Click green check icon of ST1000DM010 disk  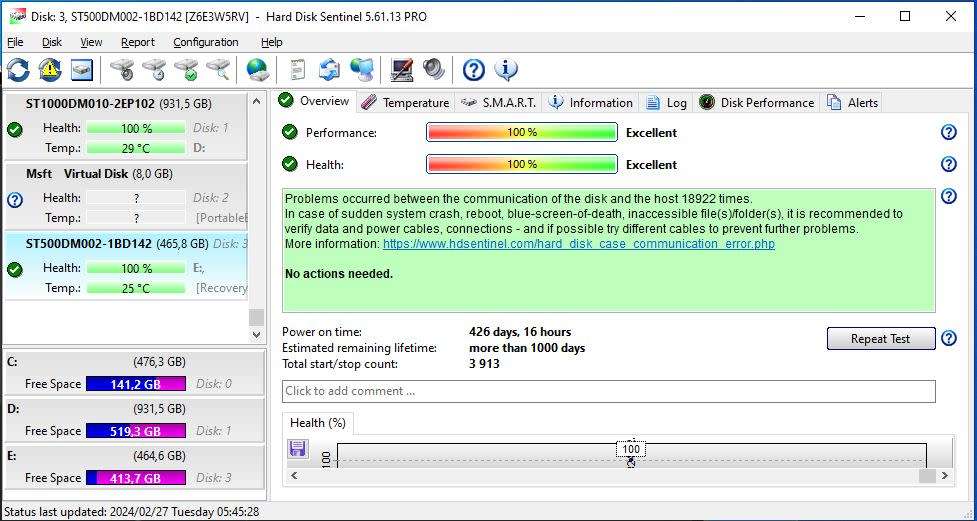point(15,130)
